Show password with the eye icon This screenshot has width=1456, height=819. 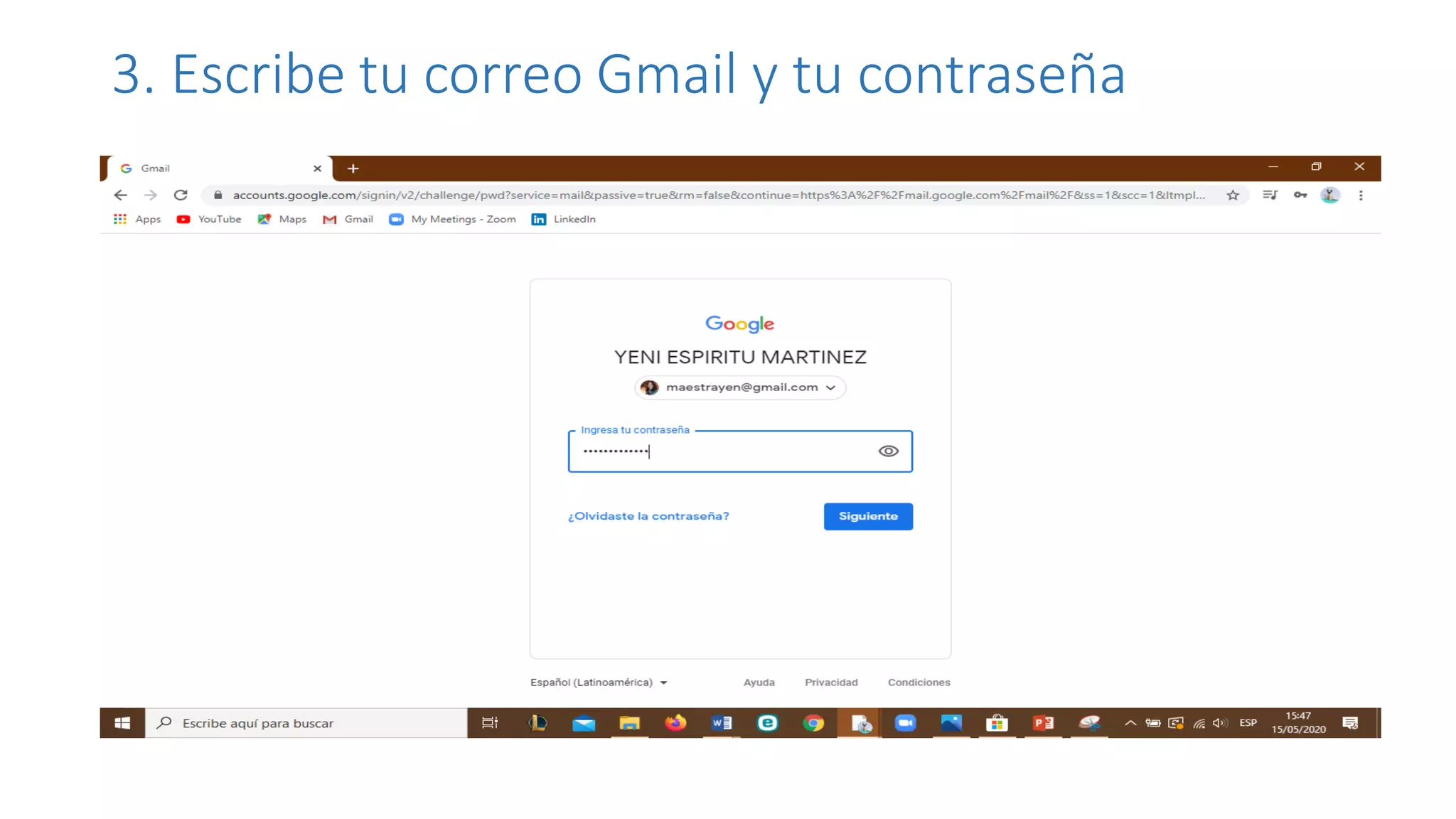click(x=888, y=451)
